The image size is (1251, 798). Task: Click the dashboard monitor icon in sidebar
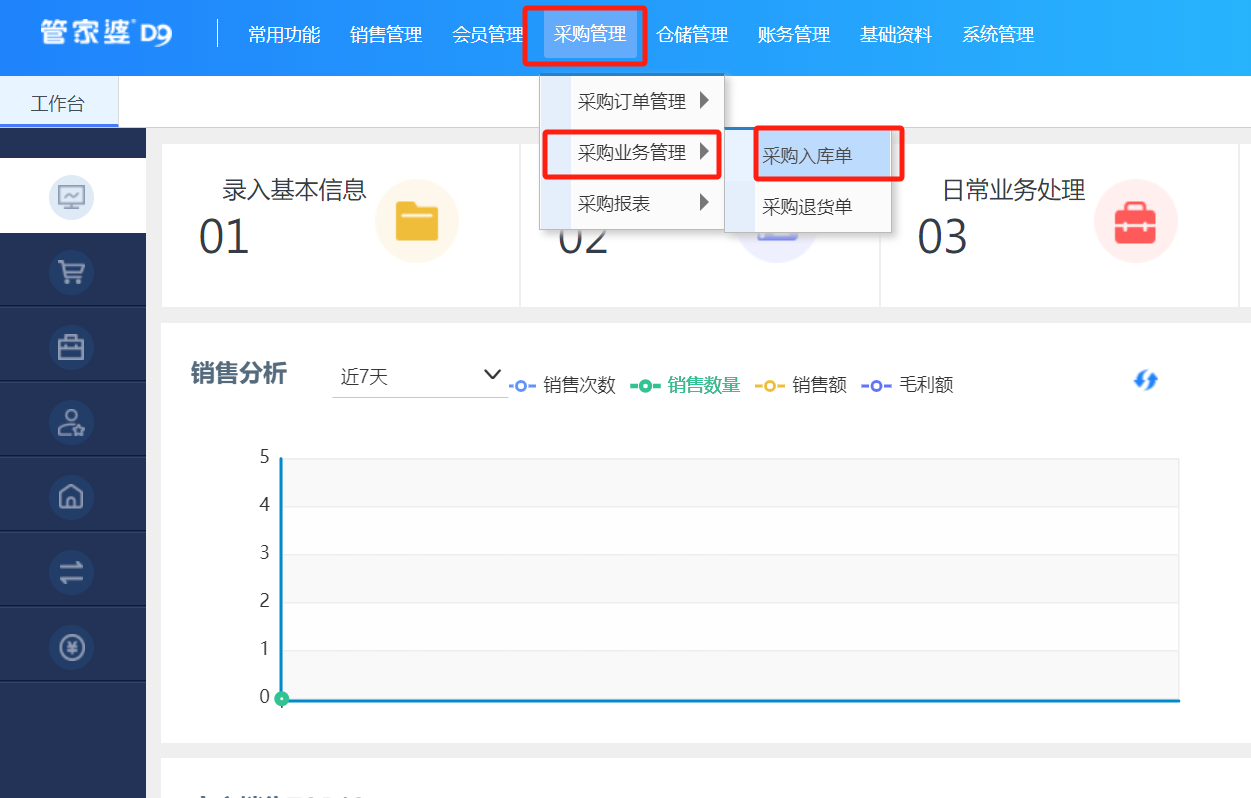point(71,196)
